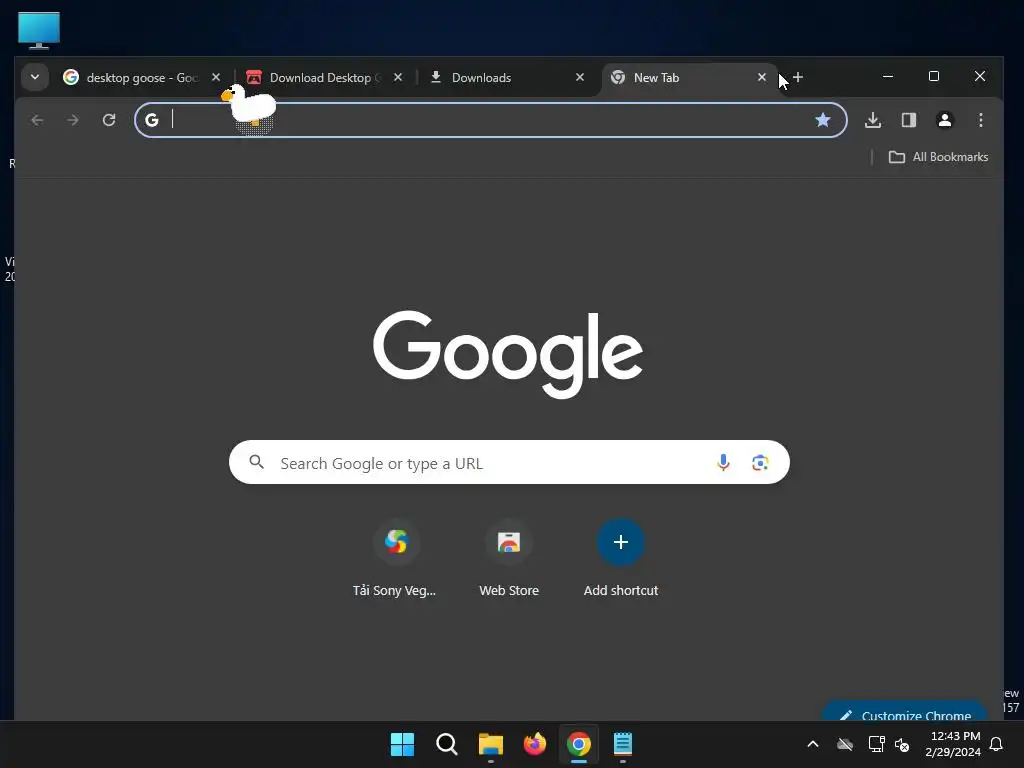Click the Google logo
The height and width of the screenshot is (768, 1024).
click(508, 353)
